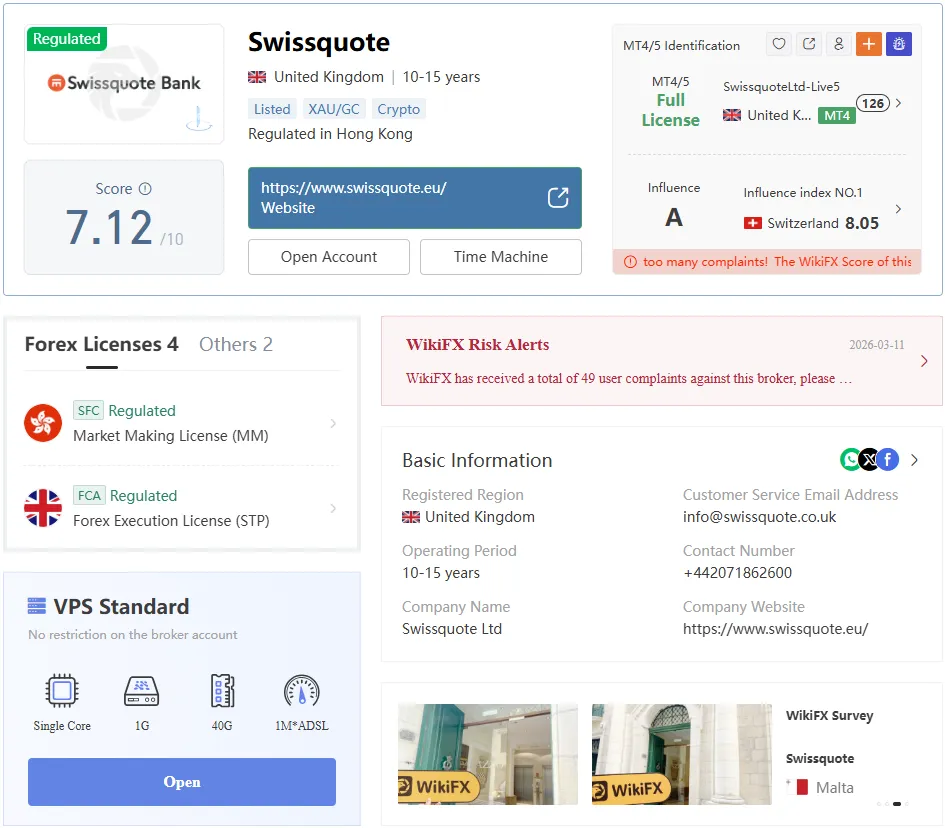Click the 126 server count badge
This screenshot has width=945, height=828.
click(873, 103)
